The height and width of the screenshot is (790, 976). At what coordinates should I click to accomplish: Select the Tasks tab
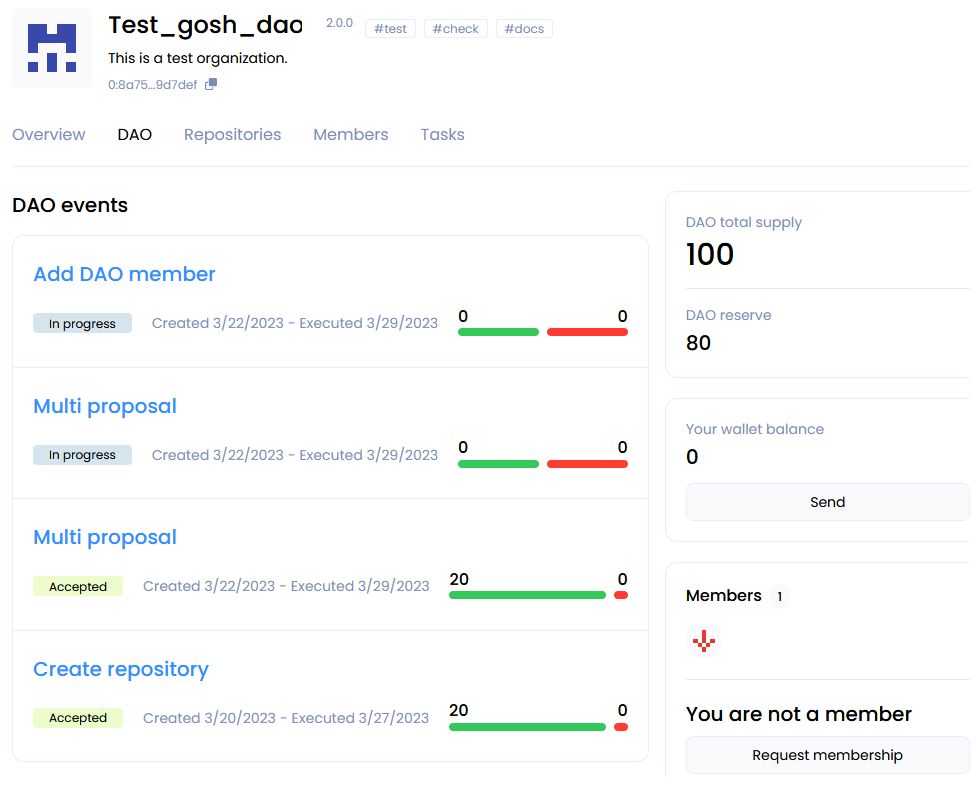point(442,135)
